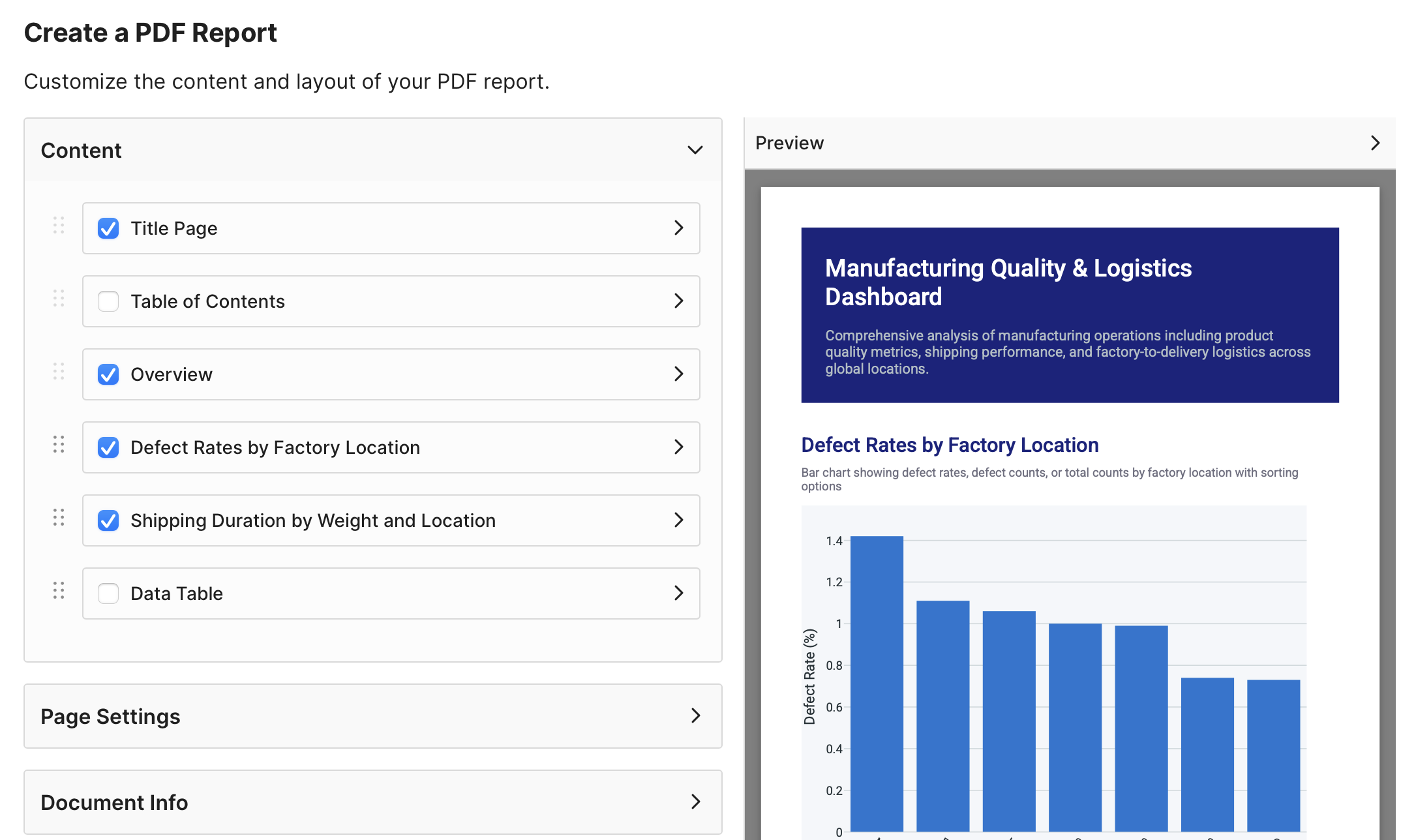This screenshot has height=840, width=1416.
Task: Click drag handle beside Shipping Duration row
Action: tap(59, 518)
